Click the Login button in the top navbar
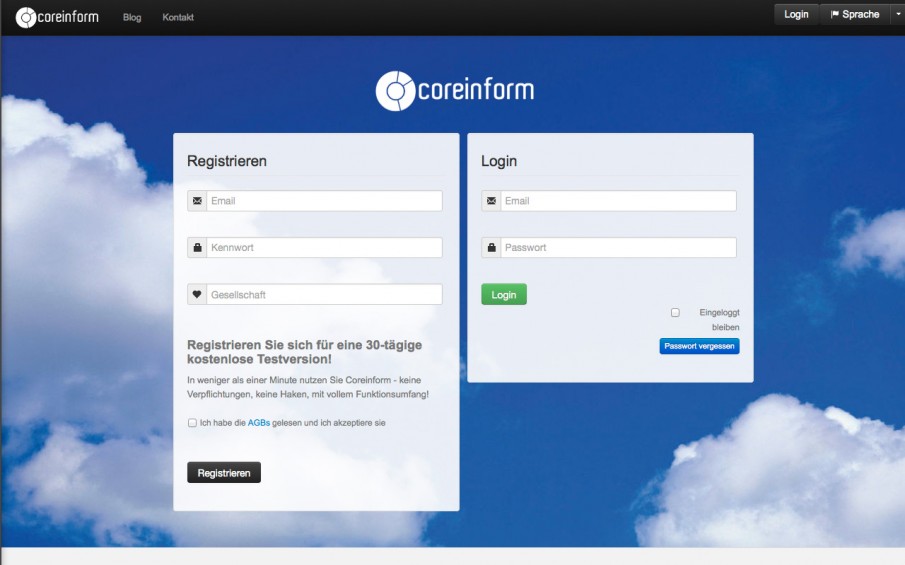This screenshot has height=565, width=905. point(796,14)
